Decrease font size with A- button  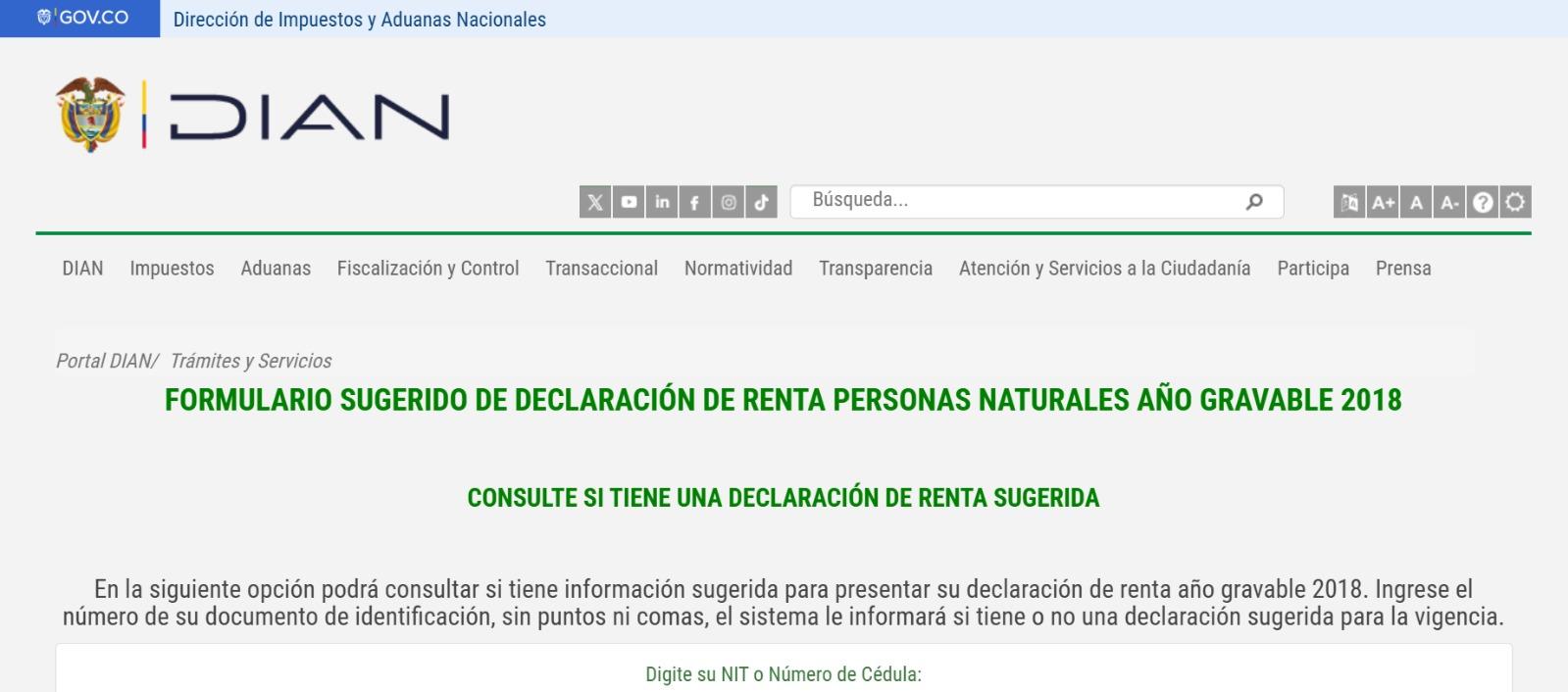pos(1449,202)
